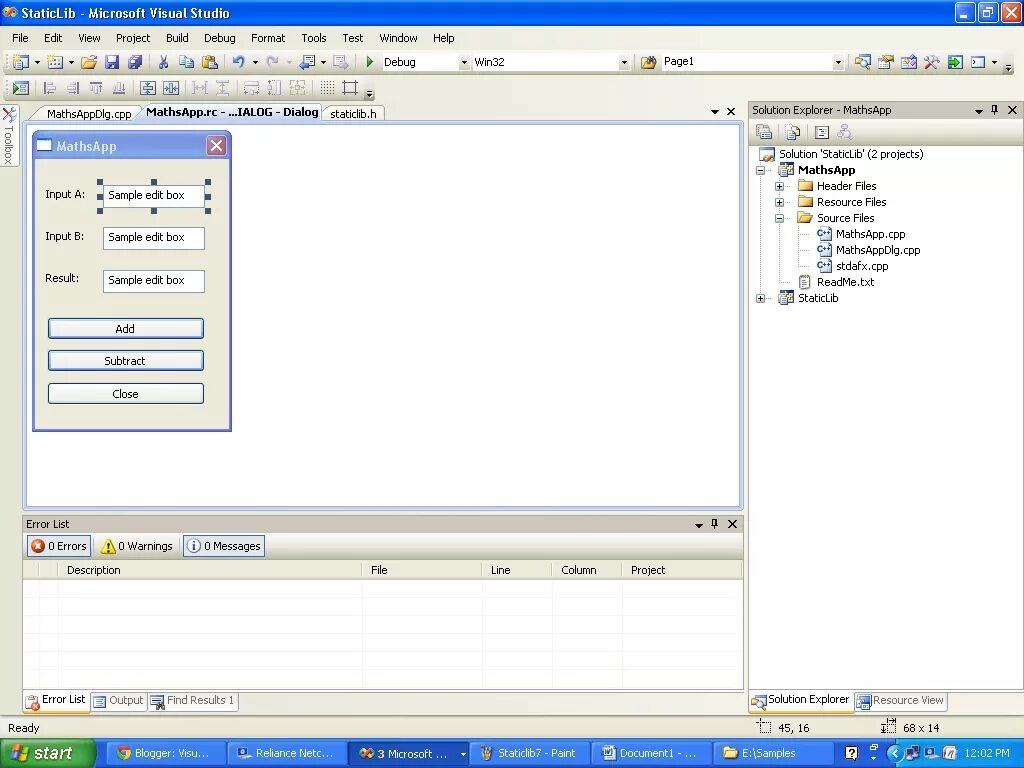Screen dimensions: 1024x768
Task: Click the Find in Files icon beside Page1
Action: click(648, 62)
